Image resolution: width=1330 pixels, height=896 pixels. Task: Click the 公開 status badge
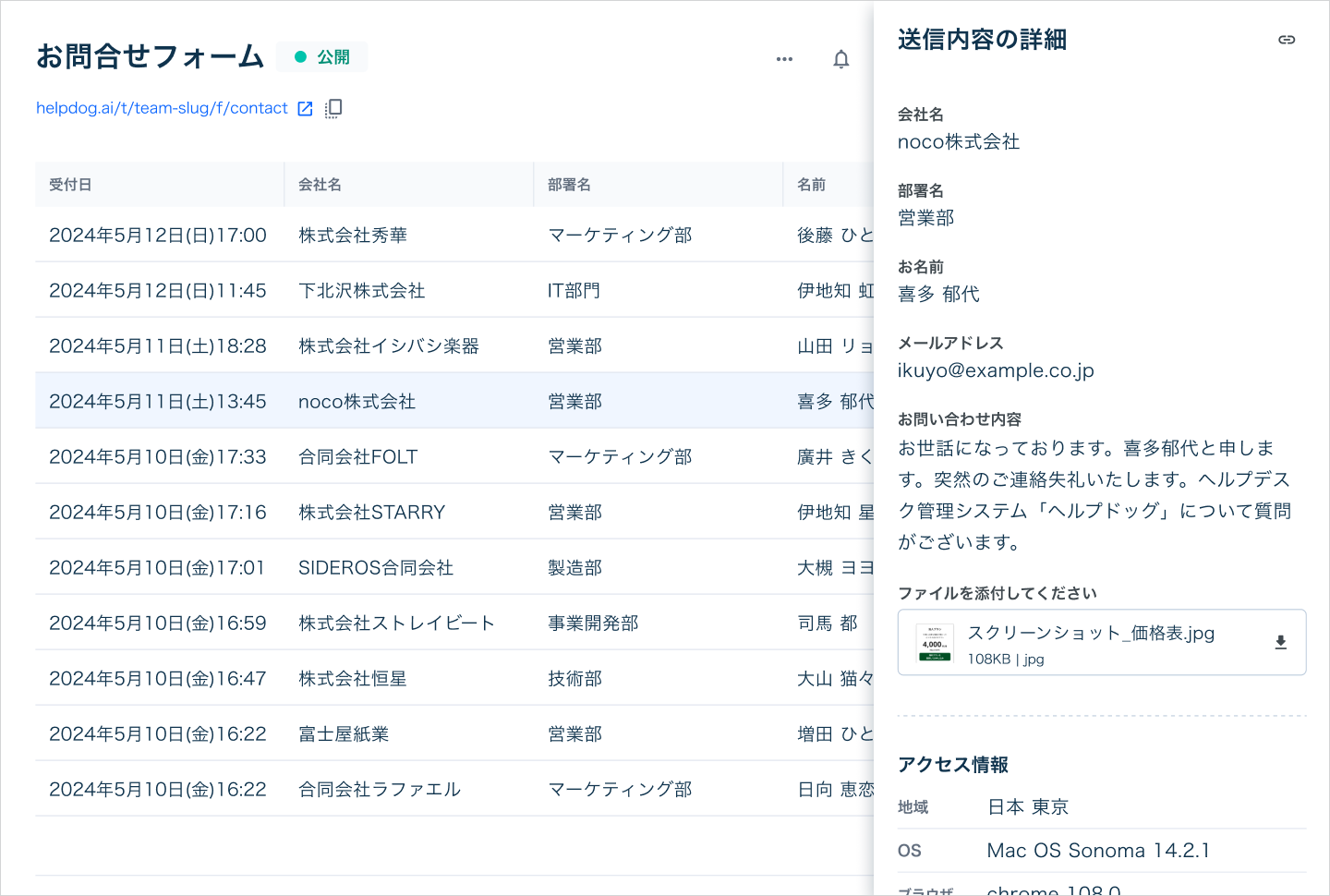[322, 57]
